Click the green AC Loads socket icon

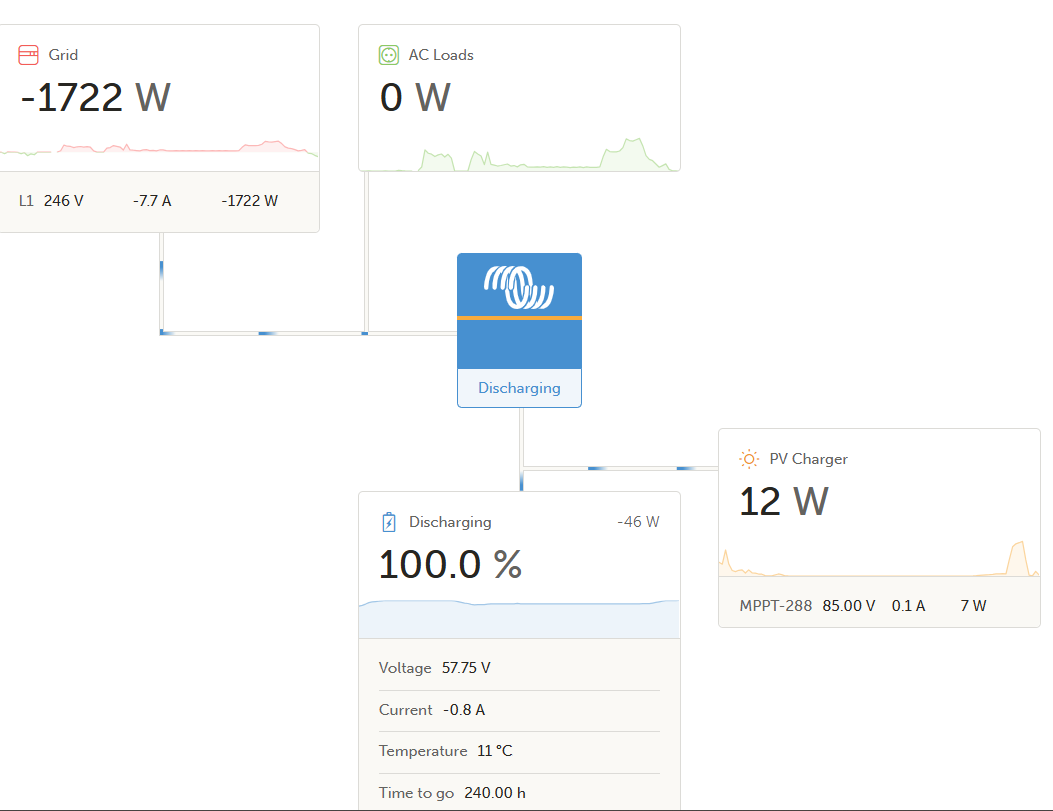pyautogui.click(x=389, y=55)
